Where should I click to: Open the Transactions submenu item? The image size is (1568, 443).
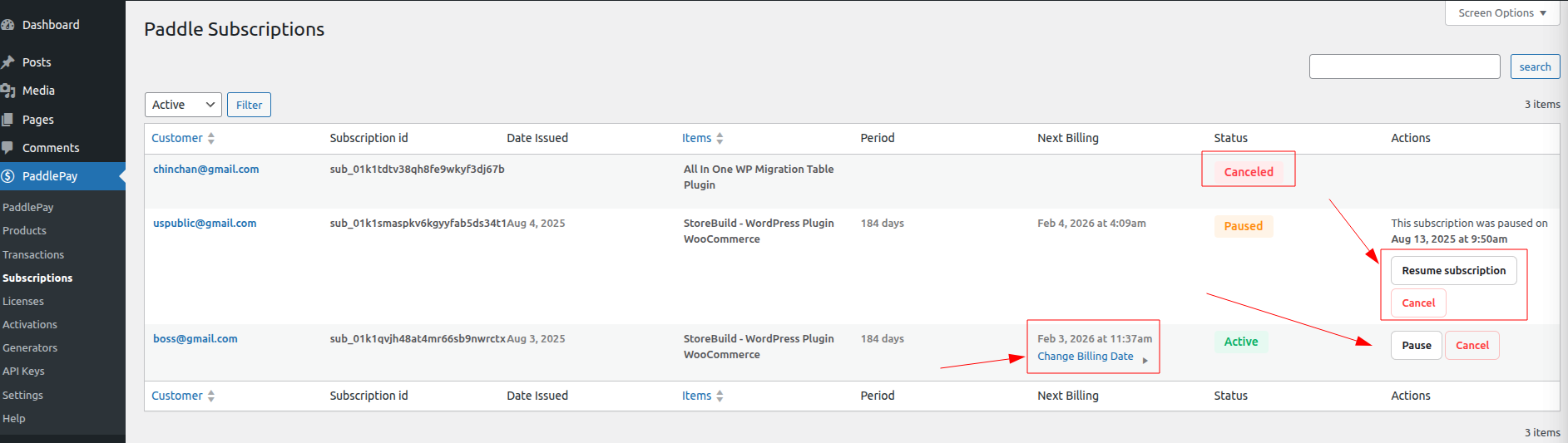[x=33, y=255]
